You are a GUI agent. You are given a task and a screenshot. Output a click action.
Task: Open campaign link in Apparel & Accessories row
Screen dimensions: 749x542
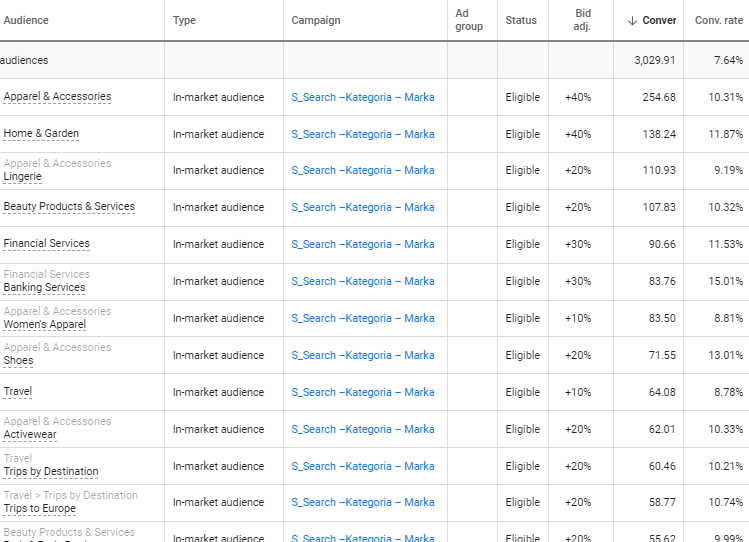363,97
